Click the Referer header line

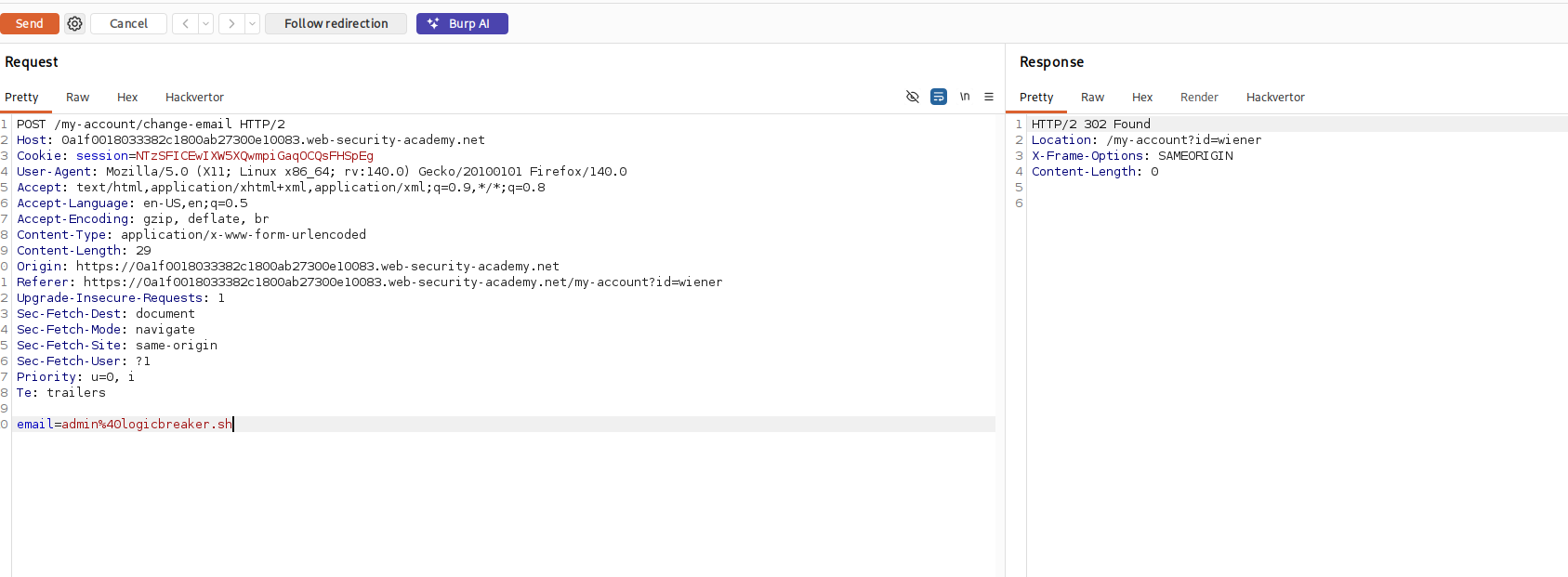coord(370,282)
